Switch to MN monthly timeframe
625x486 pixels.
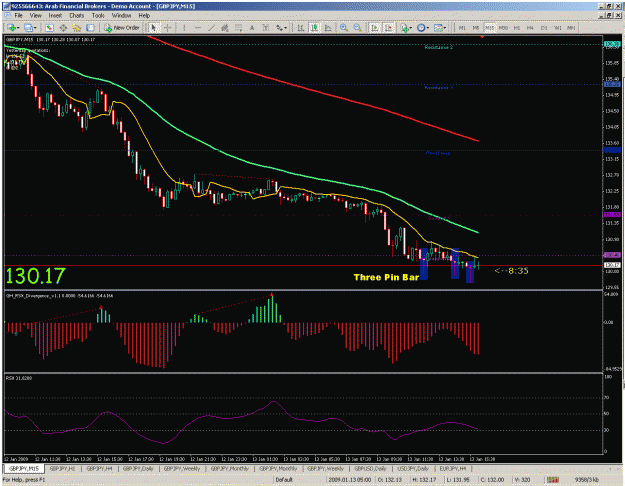[571, 28]
